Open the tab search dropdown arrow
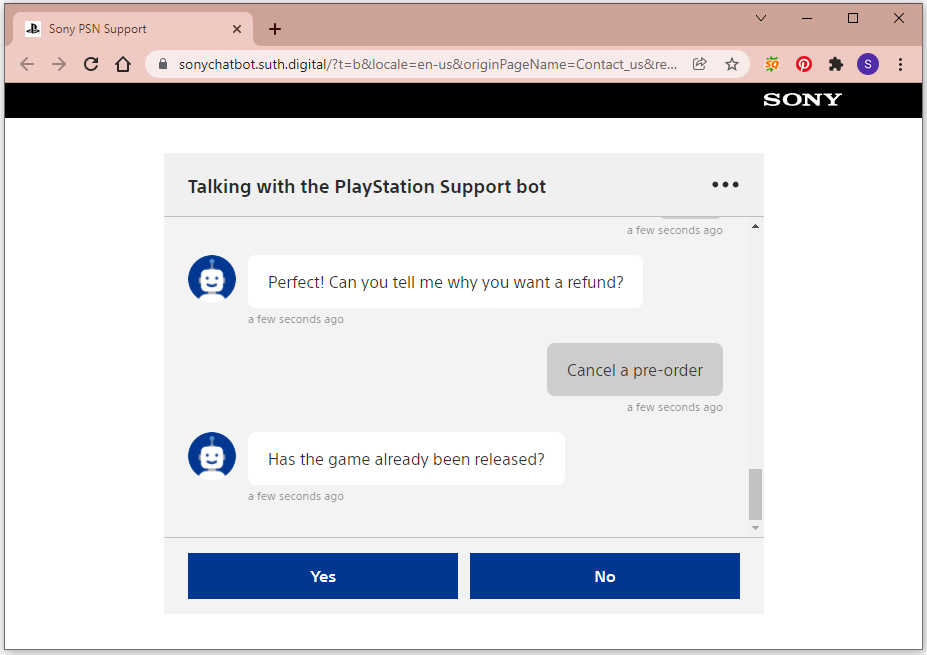The height and width of the screenshot is (655, 927). coord(761,18)
